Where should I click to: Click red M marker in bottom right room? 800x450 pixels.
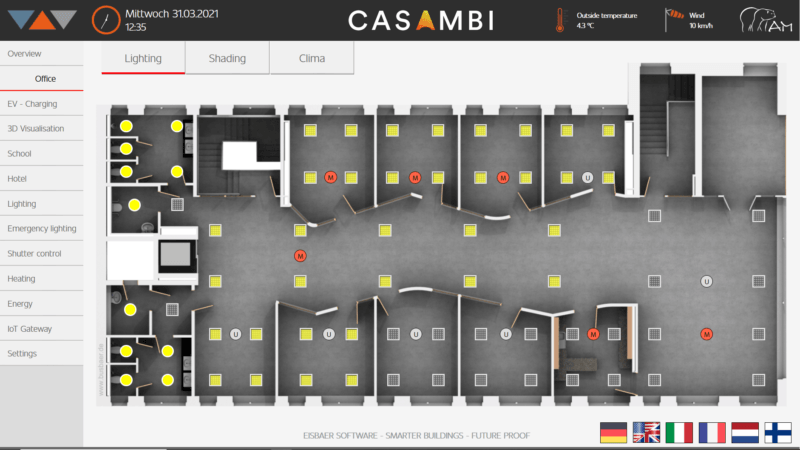point(706,334)
